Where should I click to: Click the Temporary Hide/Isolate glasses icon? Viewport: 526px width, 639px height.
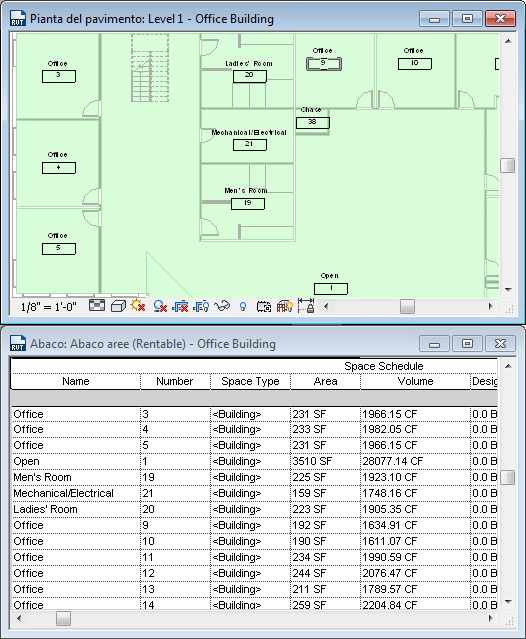tap(222, 306)
